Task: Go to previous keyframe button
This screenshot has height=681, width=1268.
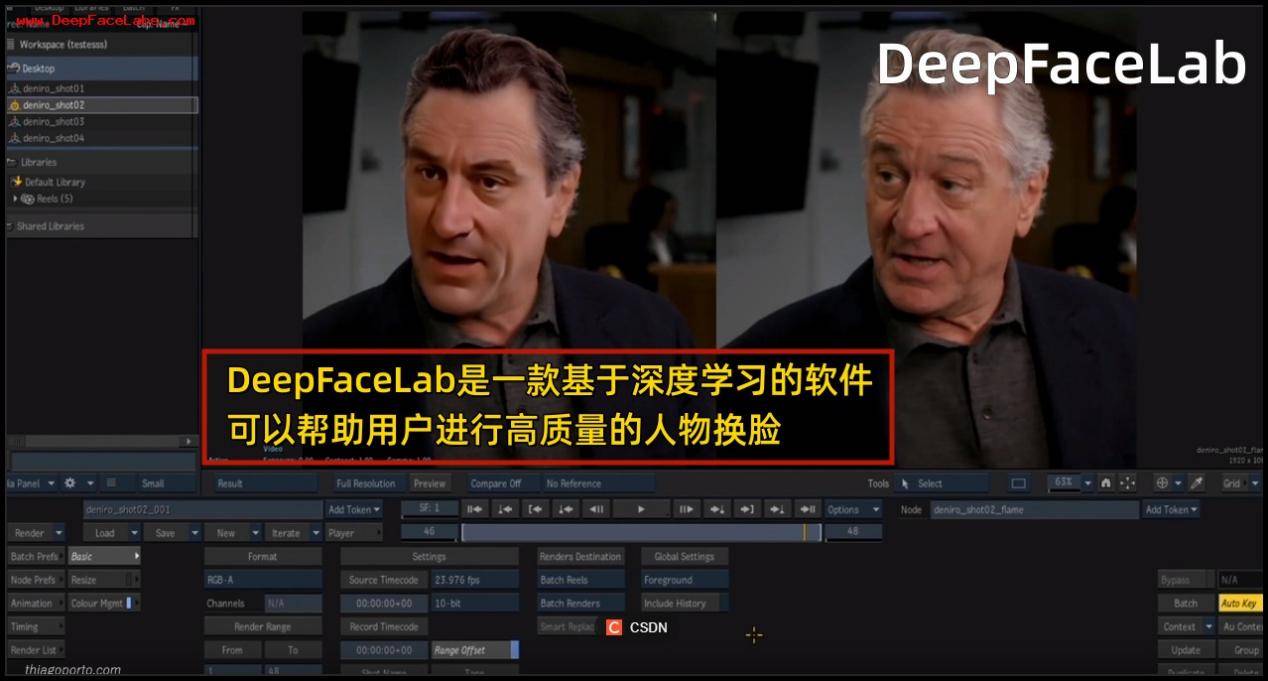Action: (506, 509)
